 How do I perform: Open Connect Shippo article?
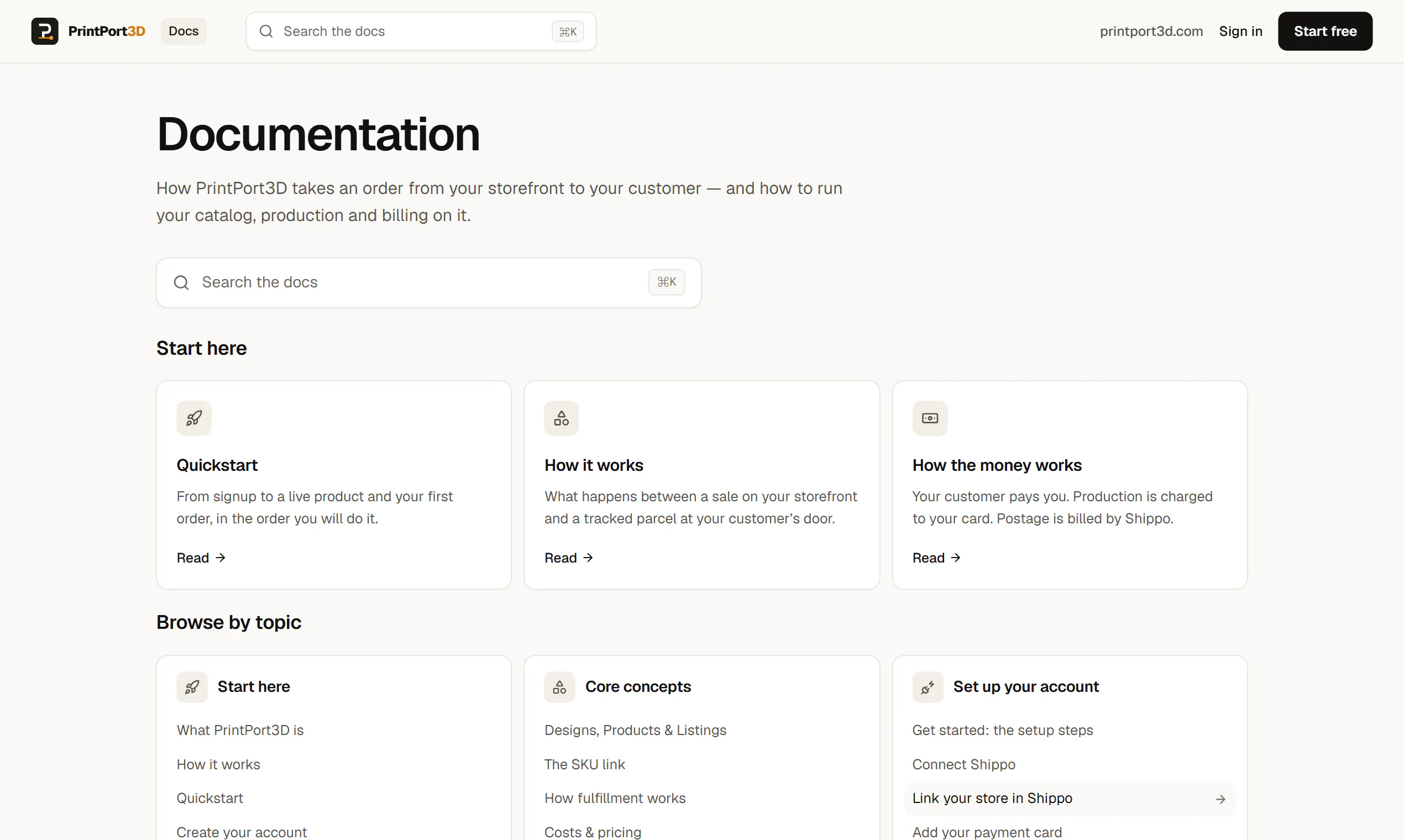click(x=963, y=765)
